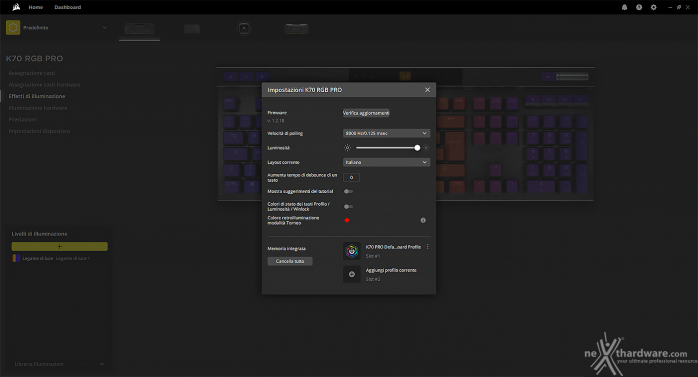
Task: Select the Legame di luce 1 layer row
Action: coord(60,258)
